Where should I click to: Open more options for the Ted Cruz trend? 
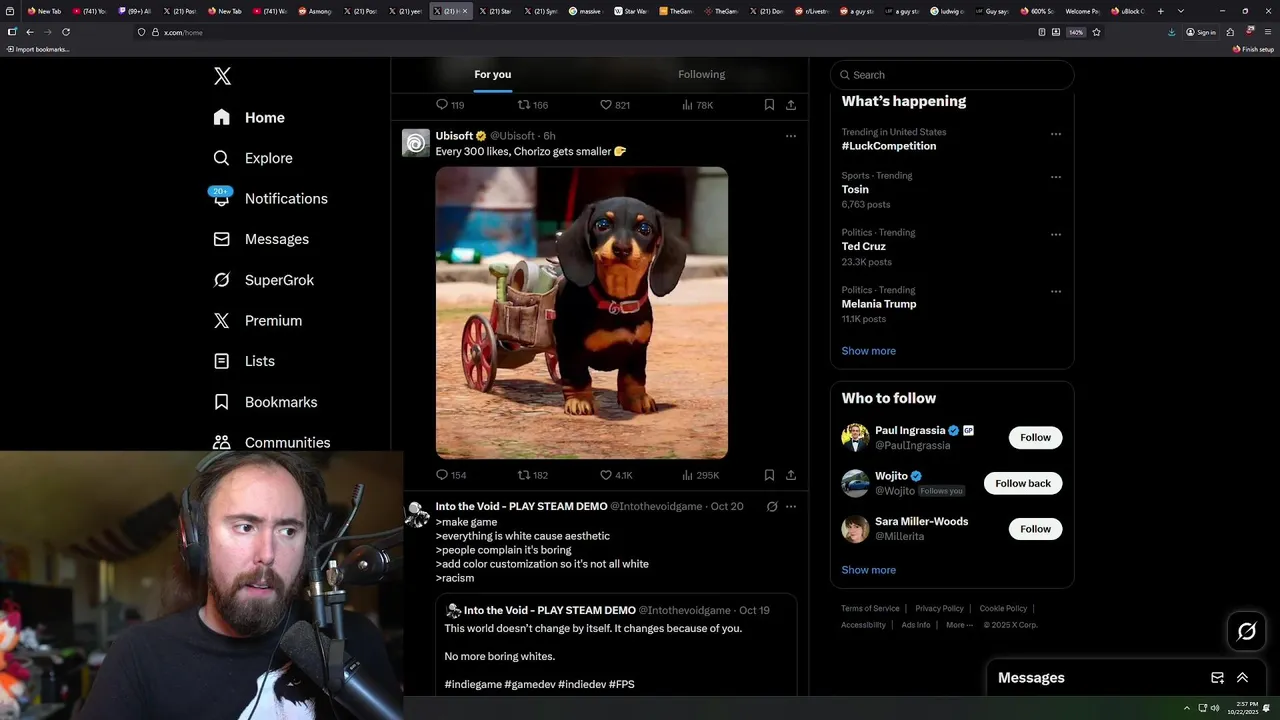pyautogui.click(x=1056, y=234)
